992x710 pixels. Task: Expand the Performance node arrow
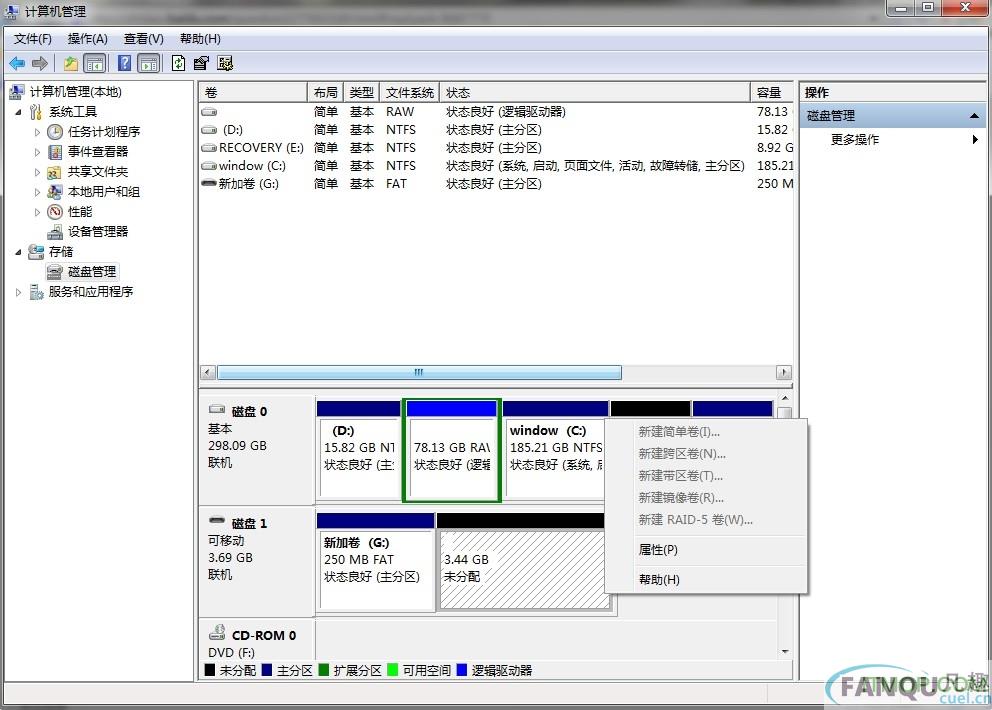click(x=37, y=212)
